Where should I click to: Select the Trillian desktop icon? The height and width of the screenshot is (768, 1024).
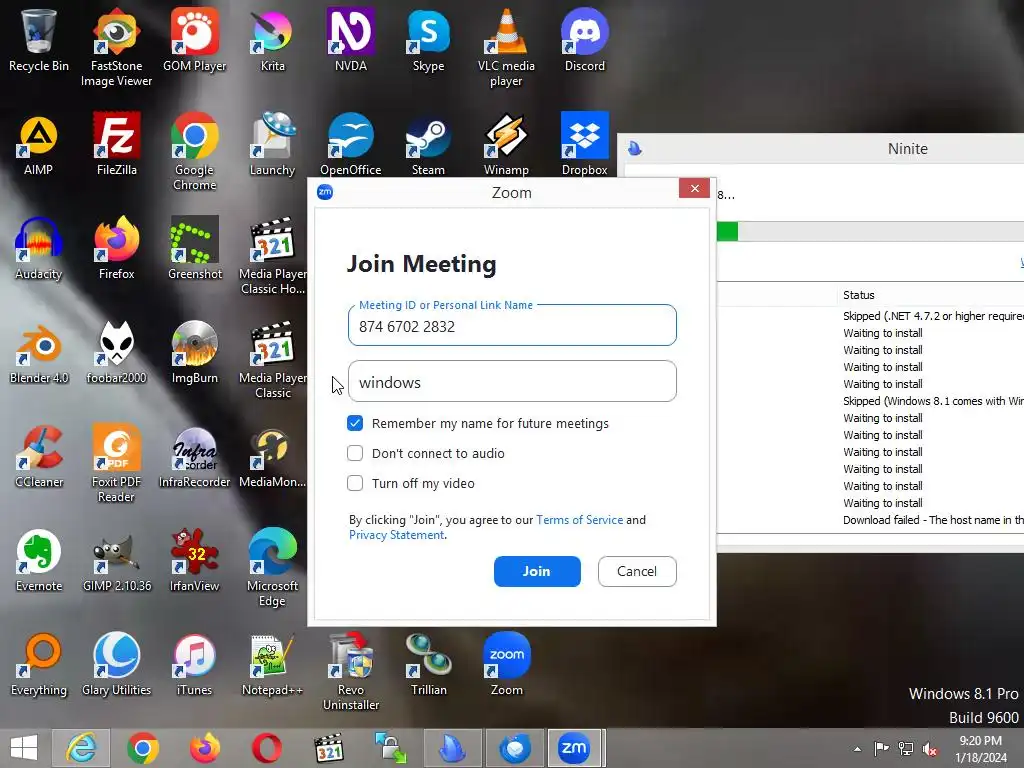[x=428, y=664]
